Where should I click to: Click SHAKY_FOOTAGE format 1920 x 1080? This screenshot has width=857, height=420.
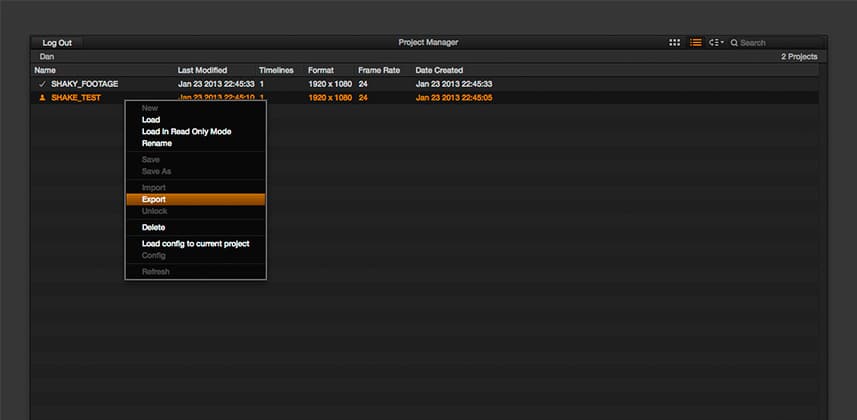tap(330, 84)
